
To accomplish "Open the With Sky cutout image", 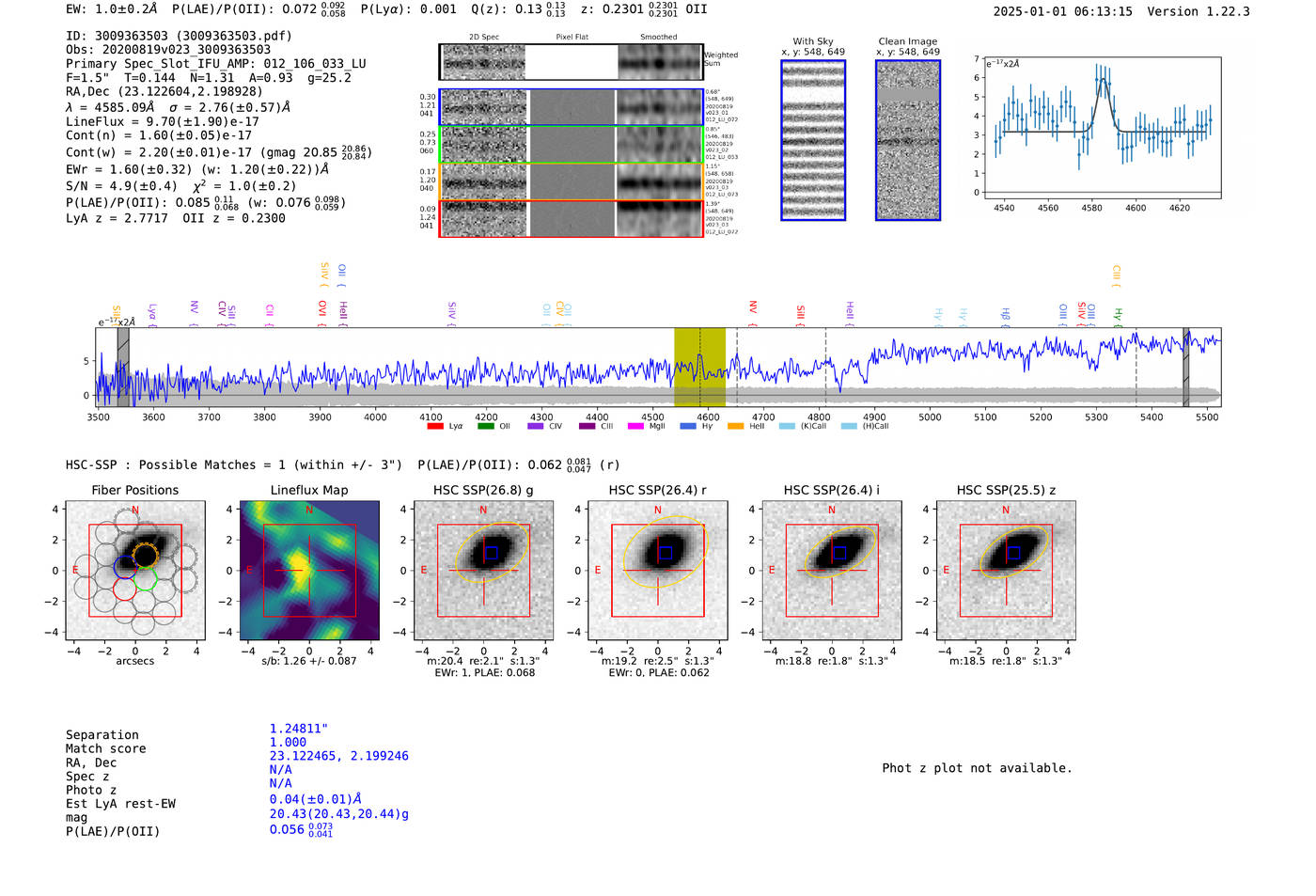I will click(813, 140).
